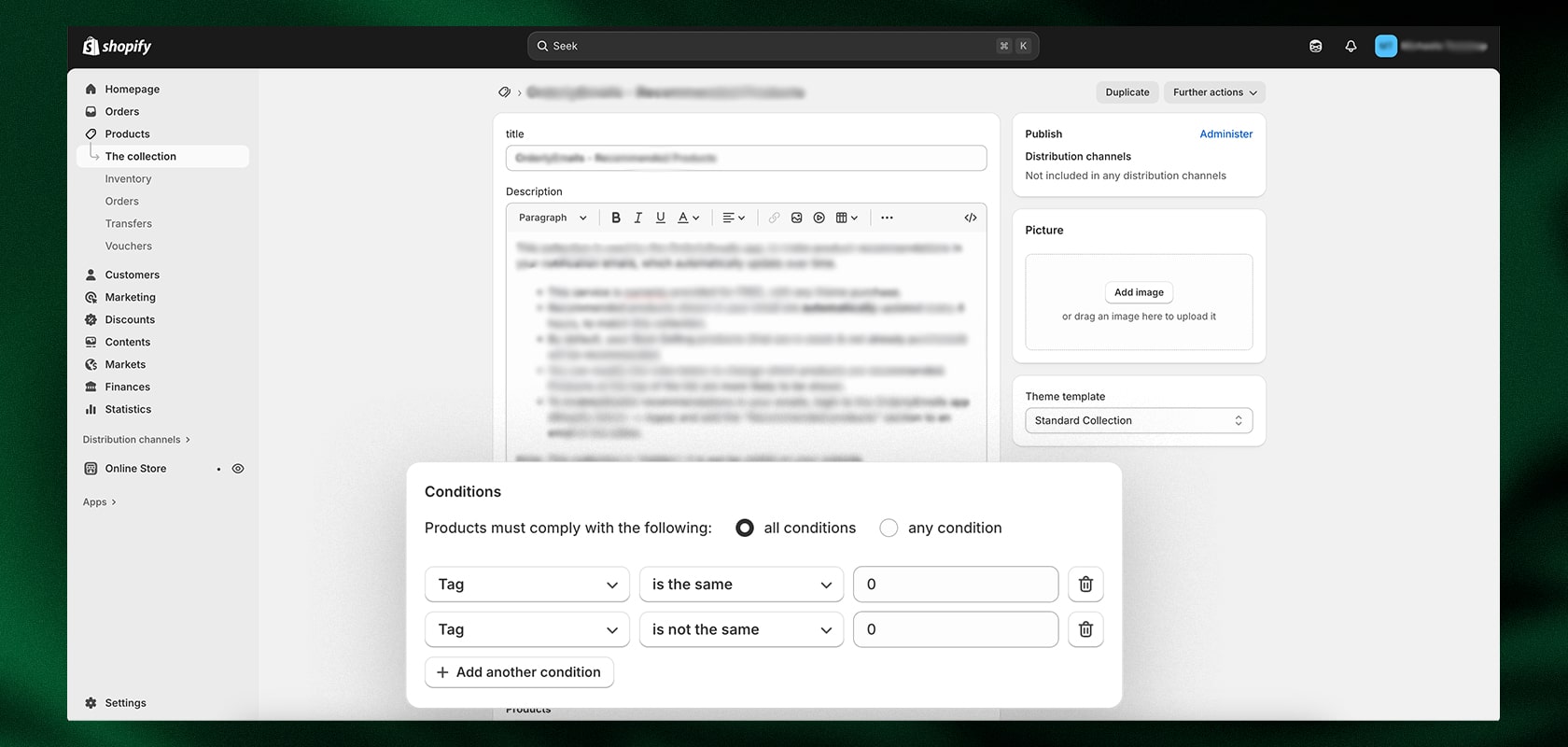Open the store icon in top bar

(1315, 46)
